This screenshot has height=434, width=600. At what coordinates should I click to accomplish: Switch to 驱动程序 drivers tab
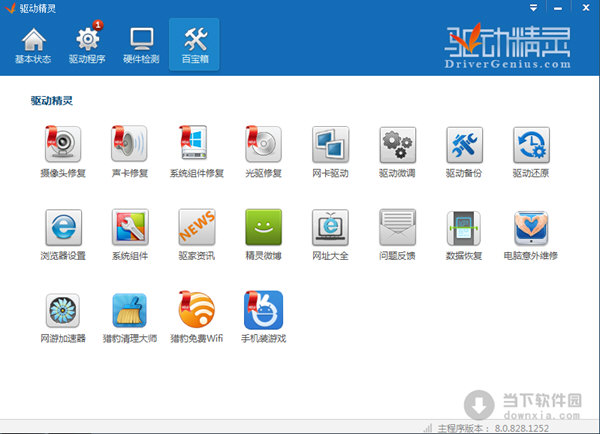click(88, 46)
